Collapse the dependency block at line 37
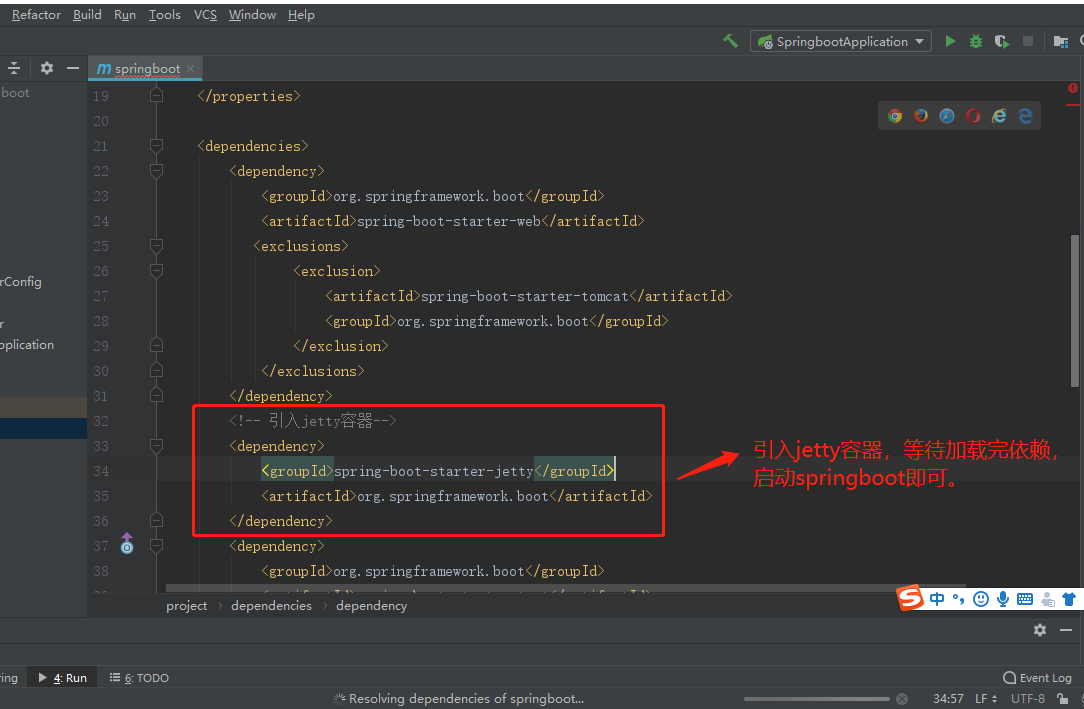The width and height of the screenshot is (1084, 709). (156, 546)
